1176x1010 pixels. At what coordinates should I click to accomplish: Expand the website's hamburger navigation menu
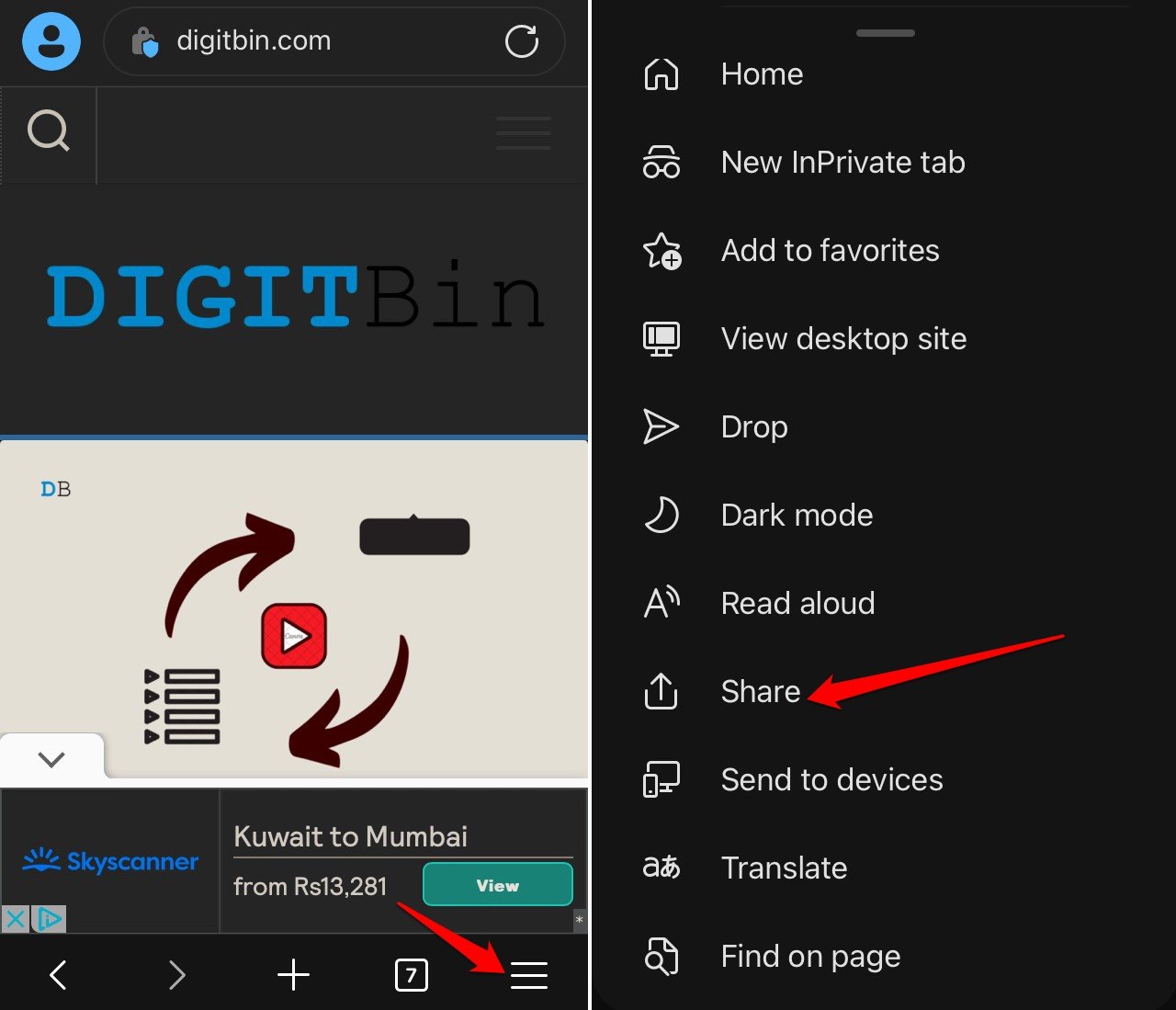524,132
